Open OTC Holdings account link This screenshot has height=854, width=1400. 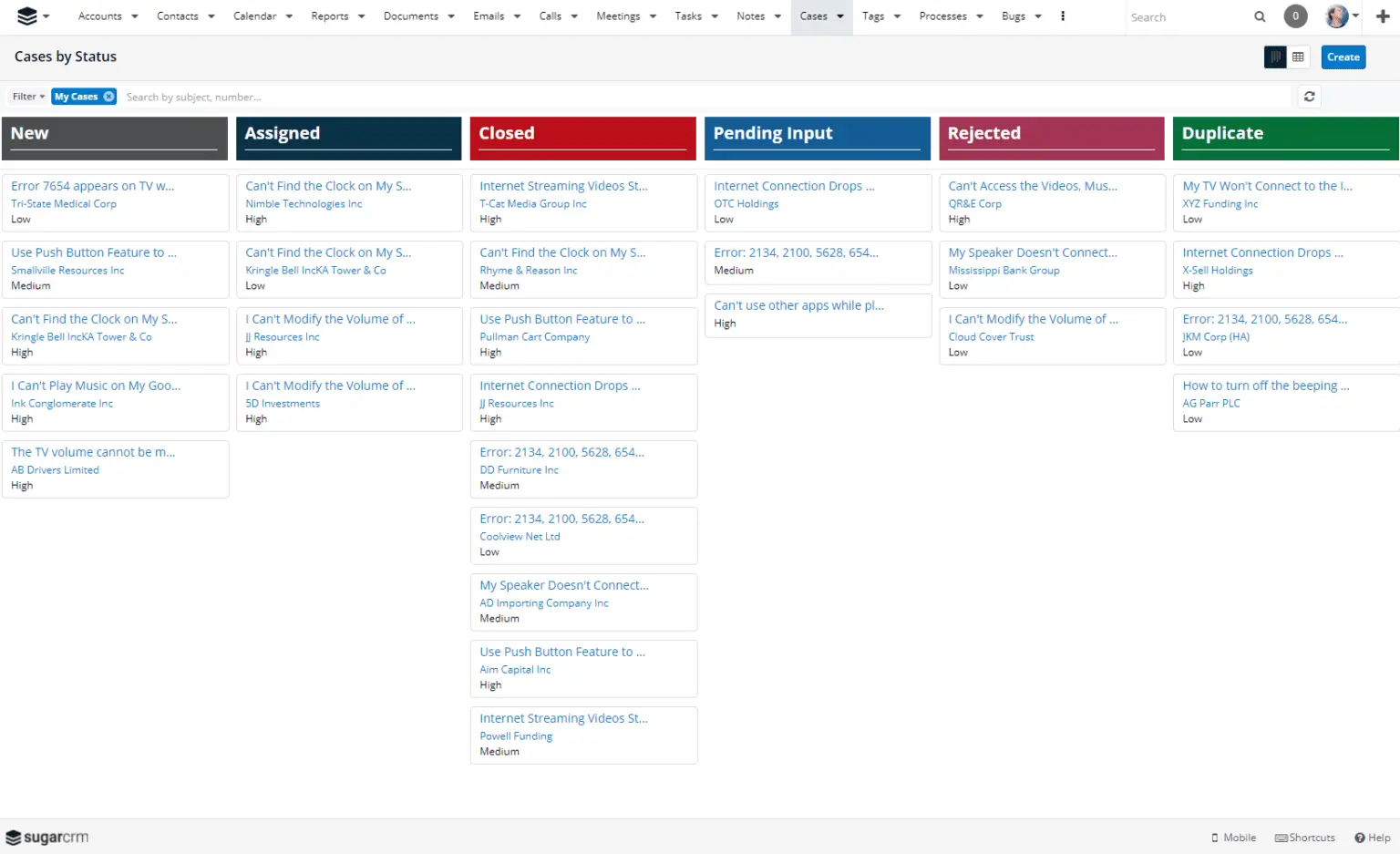[746, 204]
